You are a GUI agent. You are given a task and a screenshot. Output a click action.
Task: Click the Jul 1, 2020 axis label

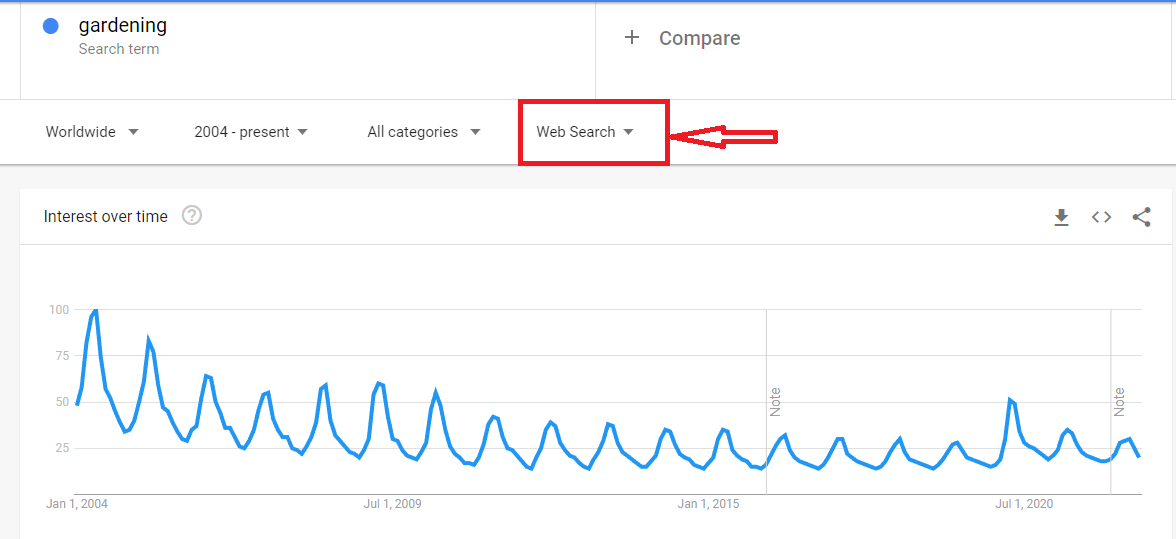tap(1024, 504)
